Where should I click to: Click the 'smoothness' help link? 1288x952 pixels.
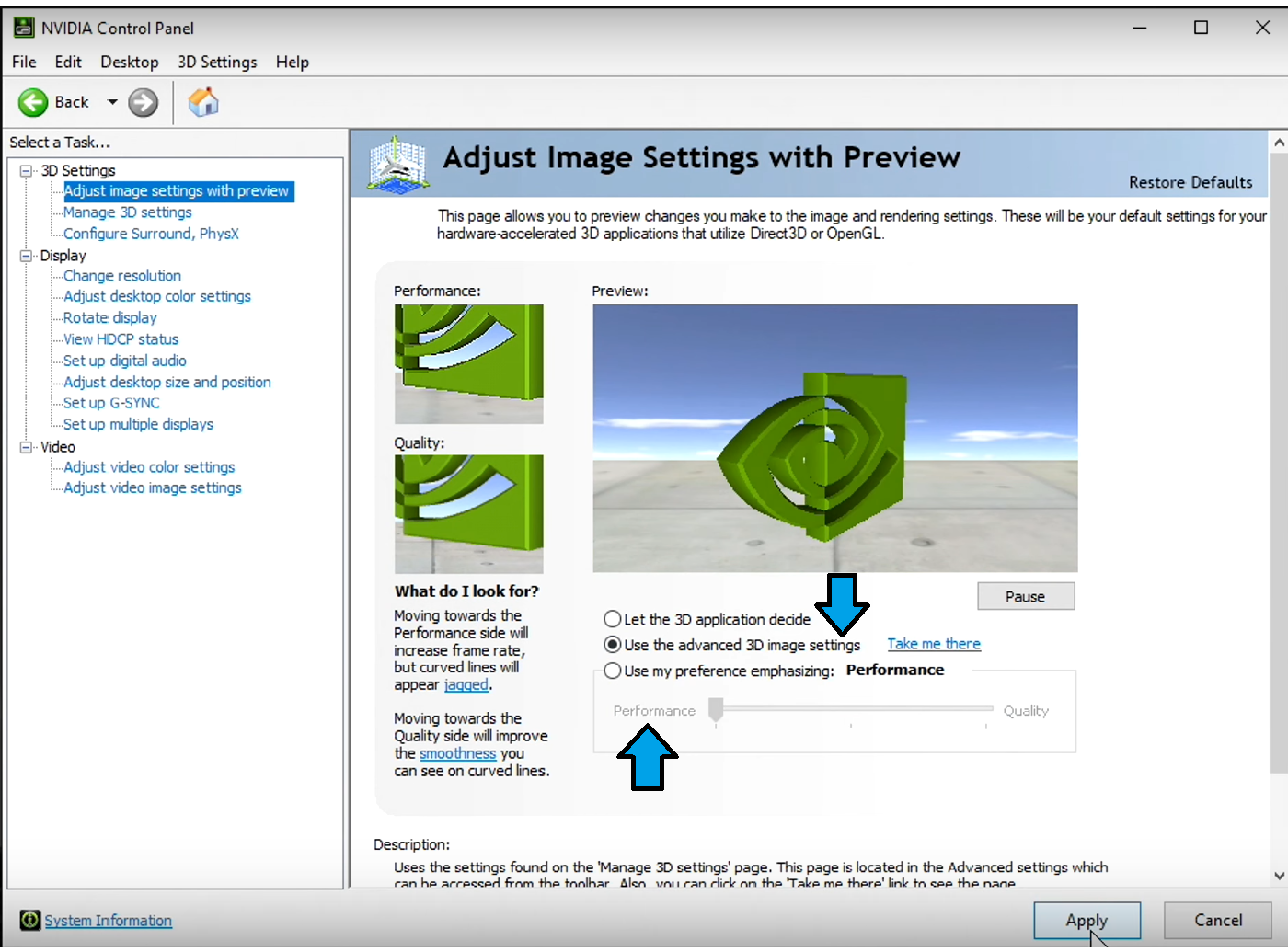(x=457, y=753)
